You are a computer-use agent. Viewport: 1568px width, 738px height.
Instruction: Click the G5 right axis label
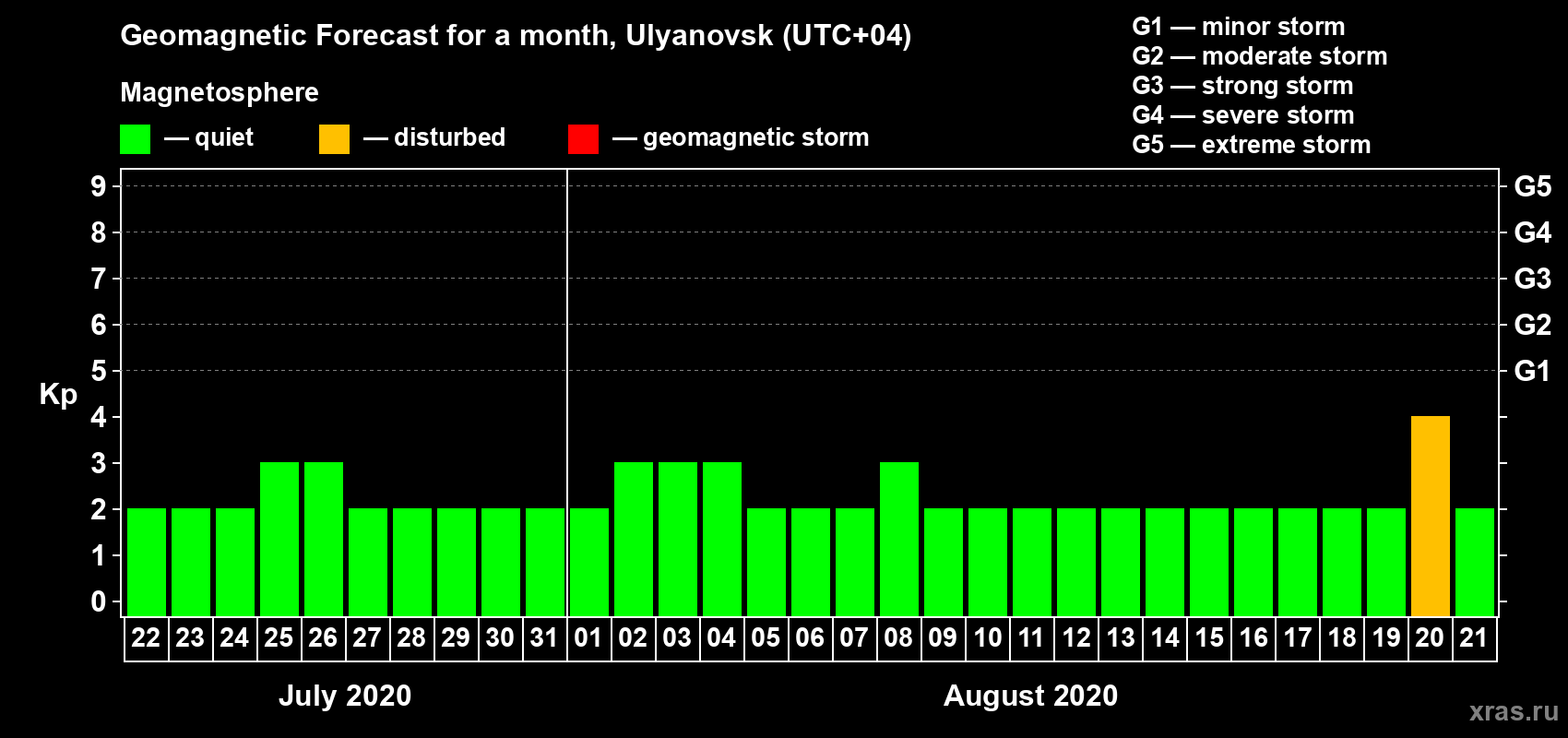1533,186
